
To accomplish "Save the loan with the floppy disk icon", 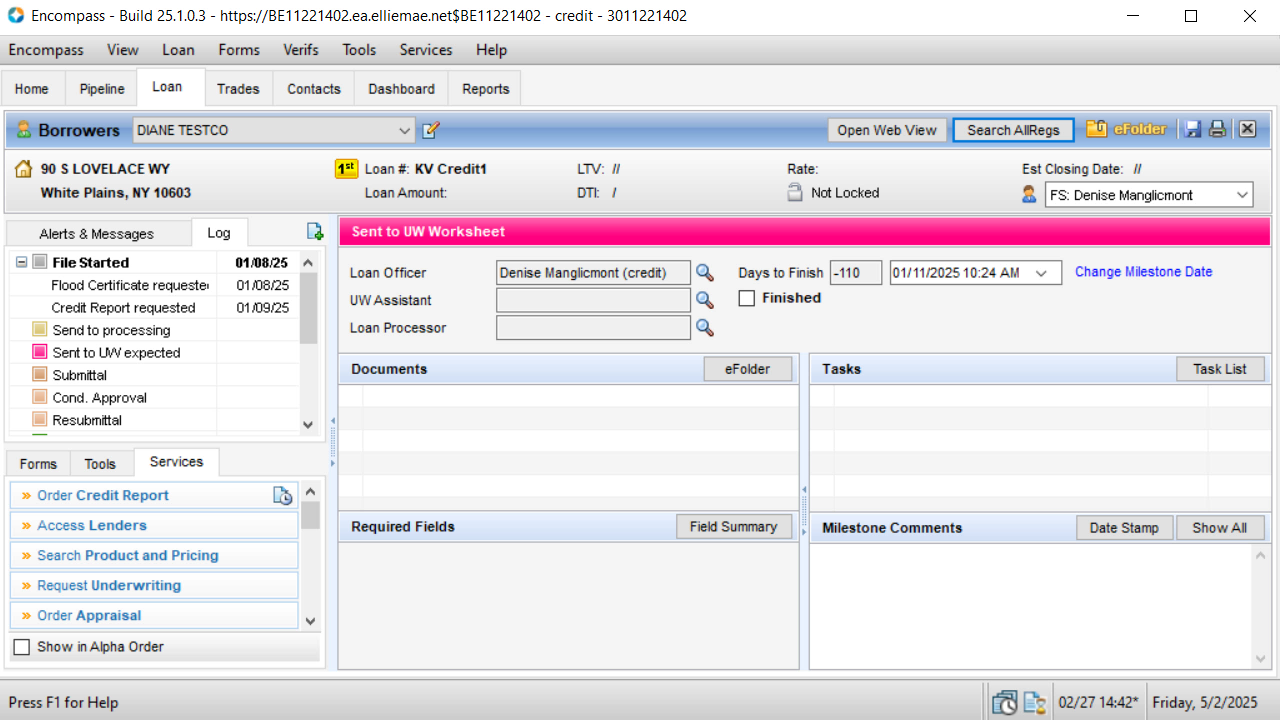I will [1192, 129].
